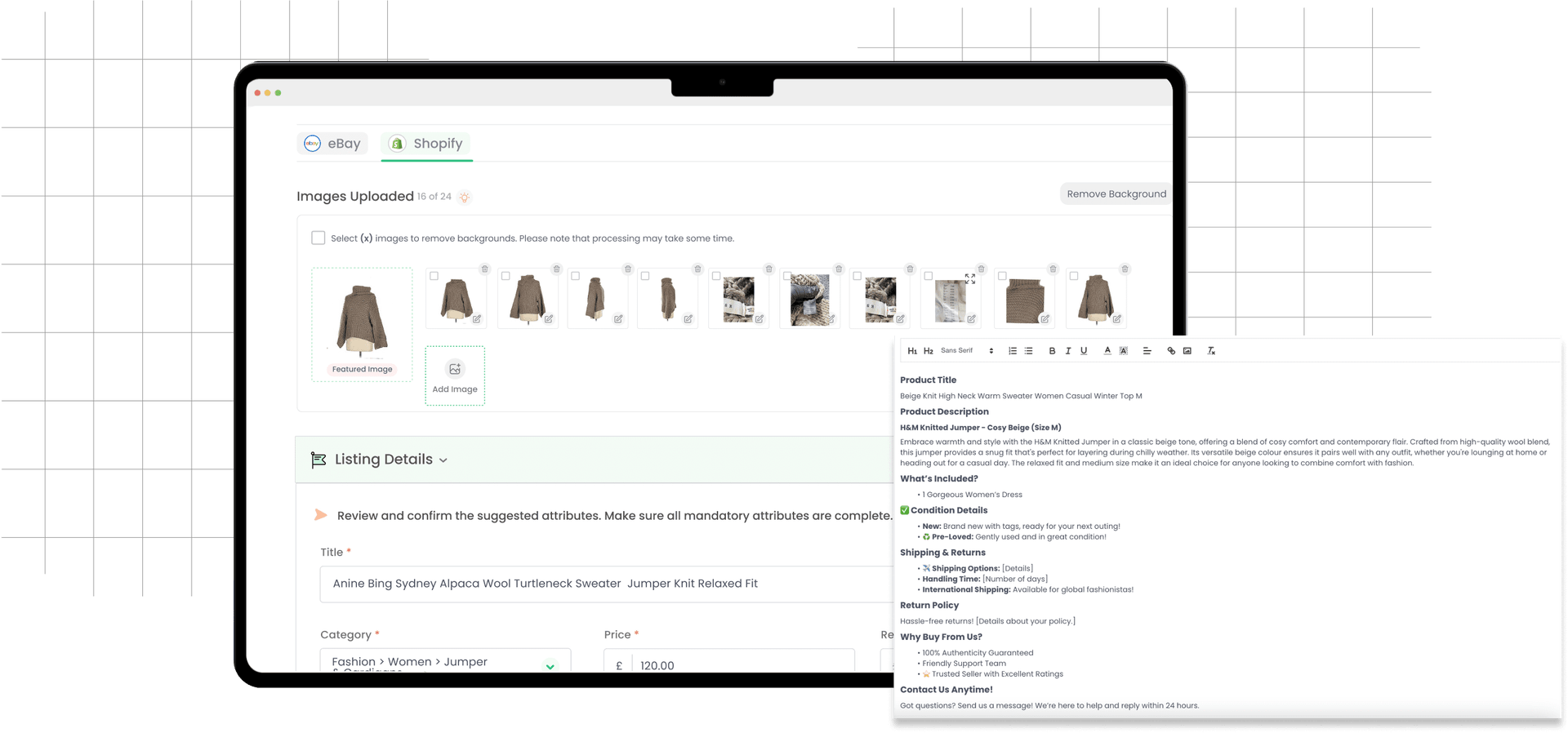This screenshot has height=733, width=1568.
Task: Switch to the Shopify tab
Action: [x=426, y=144]
